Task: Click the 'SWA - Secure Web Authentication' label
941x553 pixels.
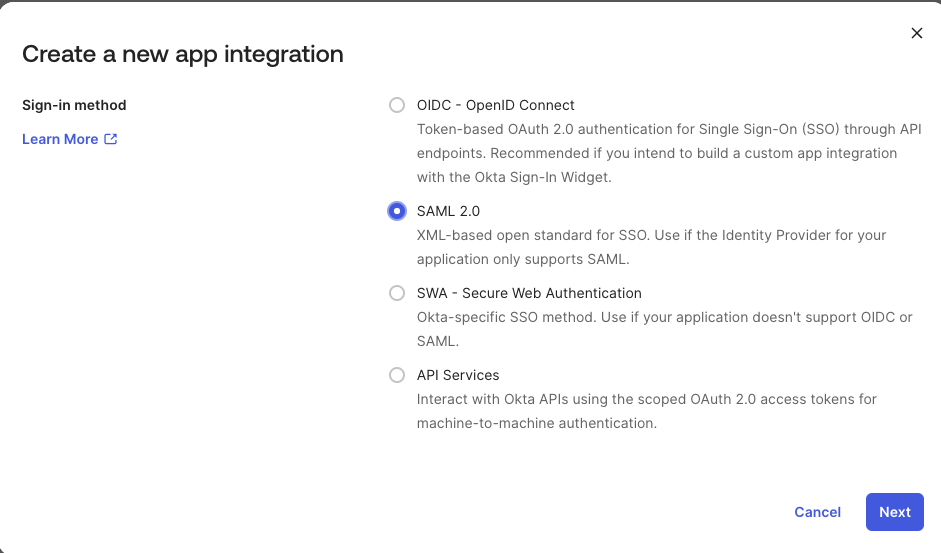Action: click(529, 293)
